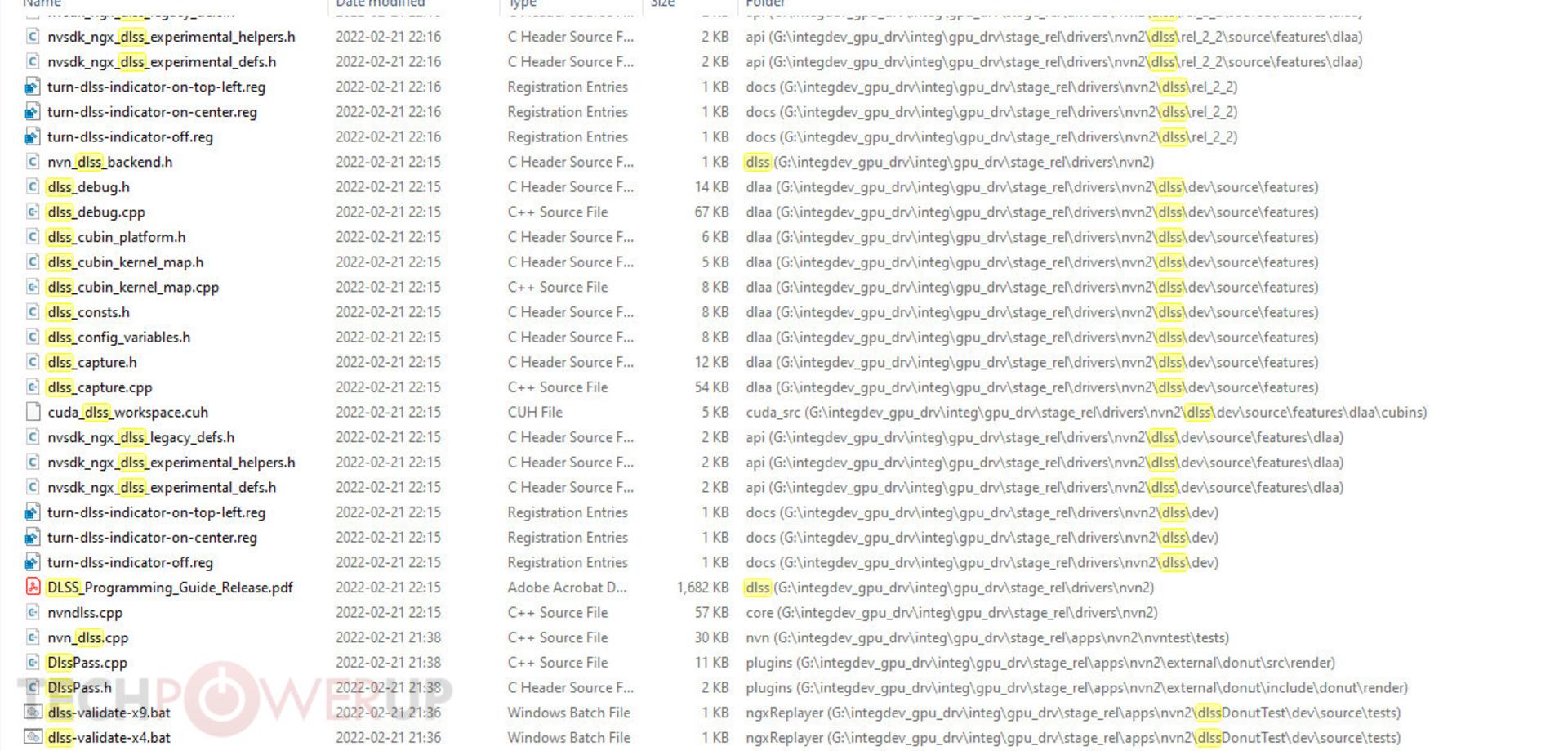
Task: Click the 30 KB size of nvn_dlss.cpp
Action: pos(711,637)
